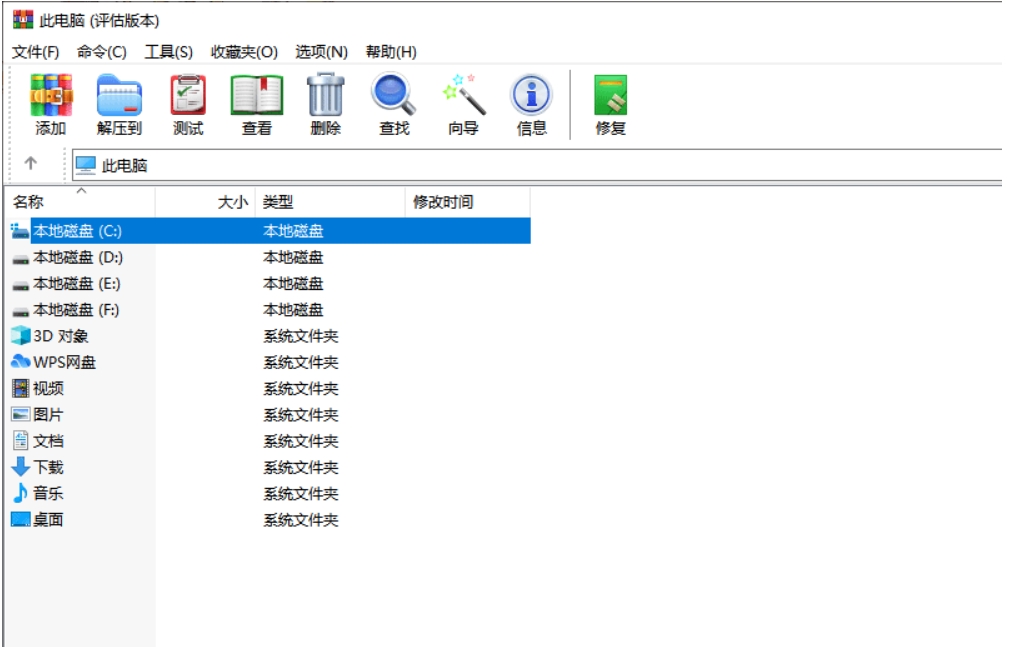Open the 命令(C) menu
The image size is (1010, 647).
click(x=102, y=52)
